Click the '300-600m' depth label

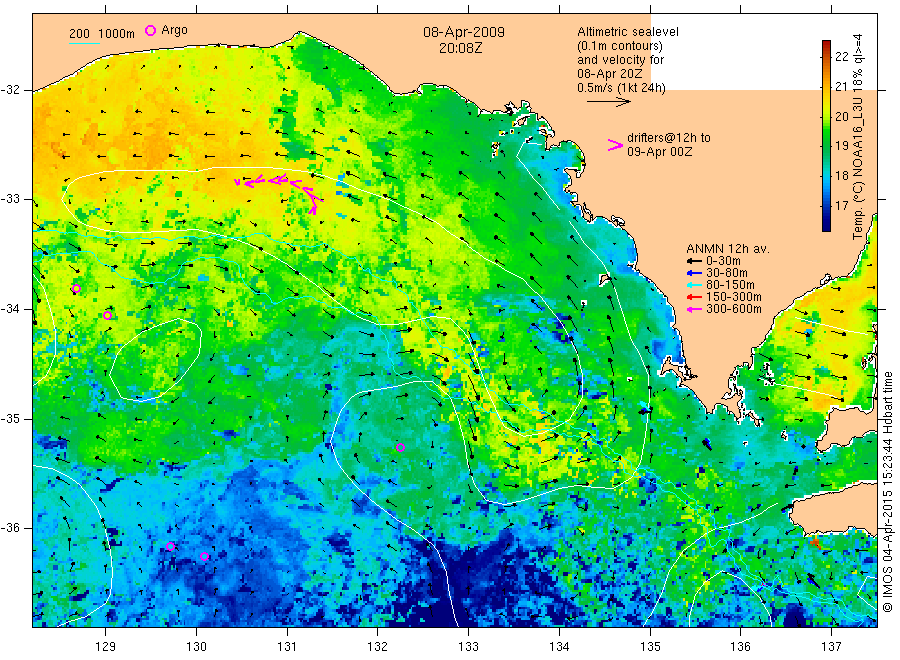[x=734, y=309]
